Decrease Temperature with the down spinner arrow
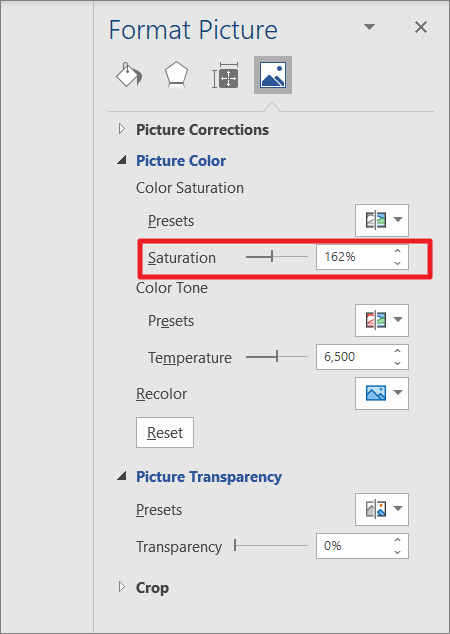This screenshot has width=450, height=634. 397,363
